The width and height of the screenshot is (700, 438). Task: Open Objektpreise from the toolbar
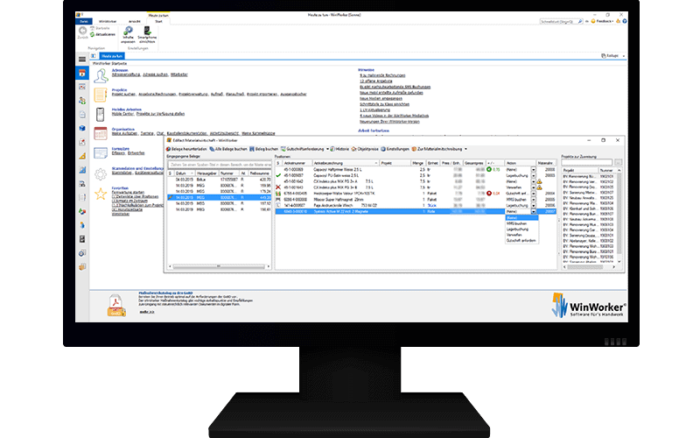coord(365,149)
